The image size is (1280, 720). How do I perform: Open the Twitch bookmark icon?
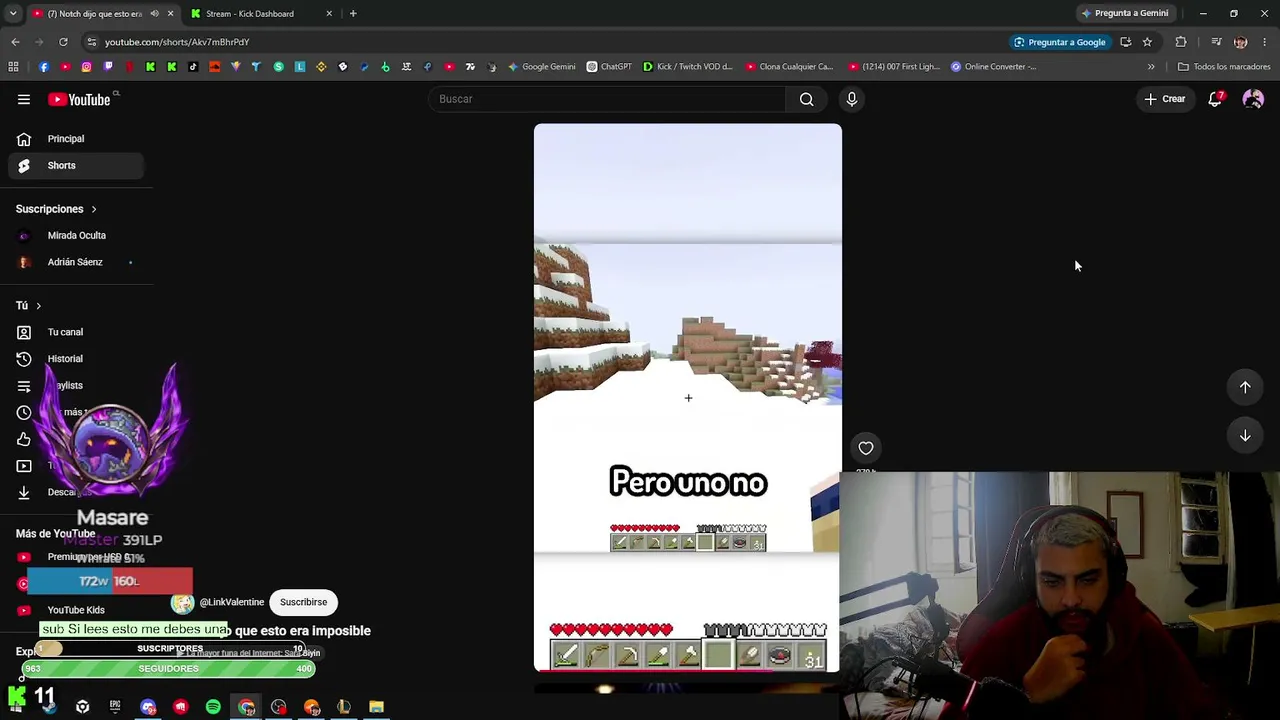click(x=108, y=67)
